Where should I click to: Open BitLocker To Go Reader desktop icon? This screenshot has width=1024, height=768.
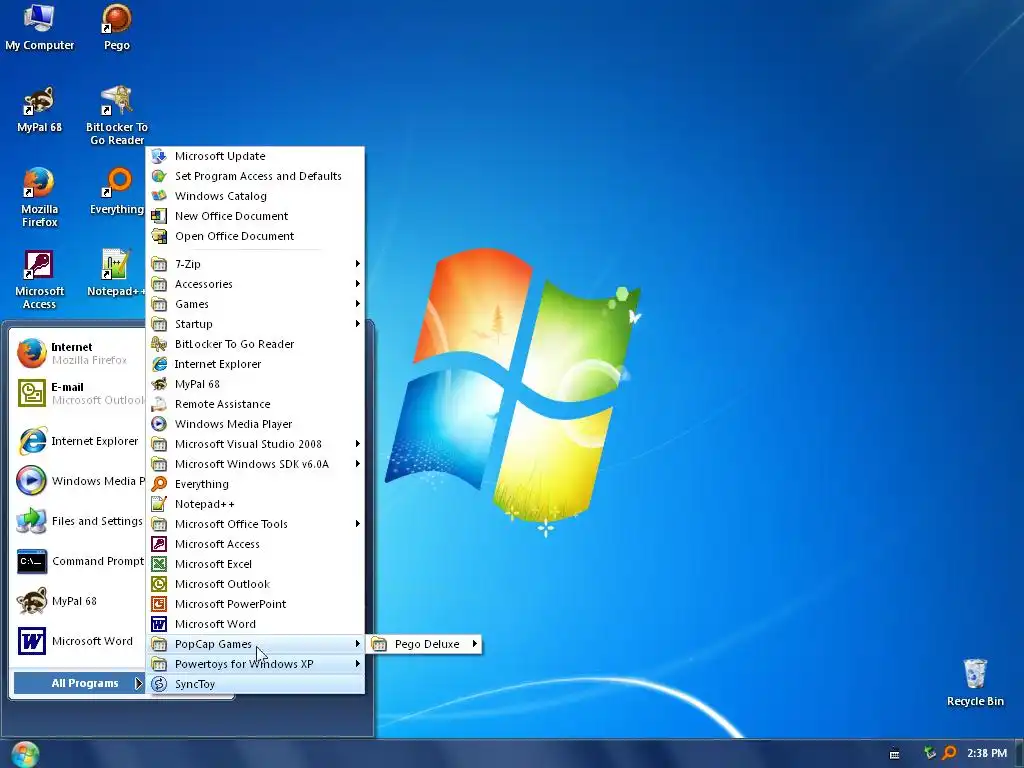(x=116, y=115)
